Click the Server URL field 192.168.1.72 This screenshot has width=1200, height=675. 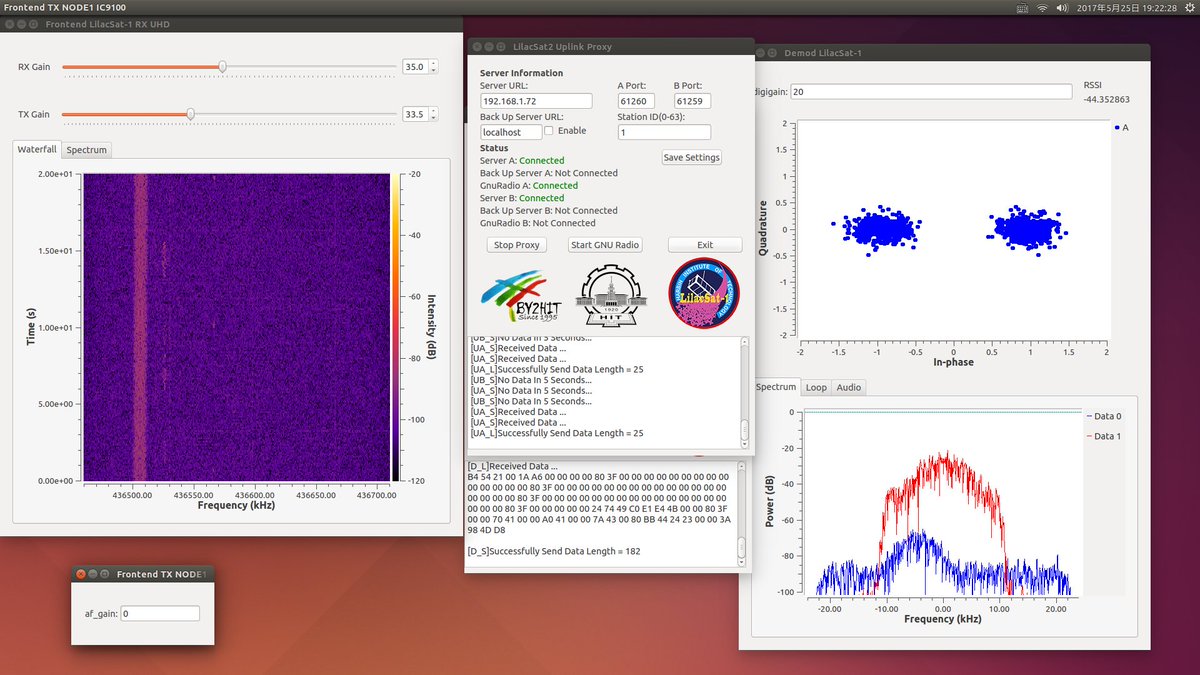536,101
